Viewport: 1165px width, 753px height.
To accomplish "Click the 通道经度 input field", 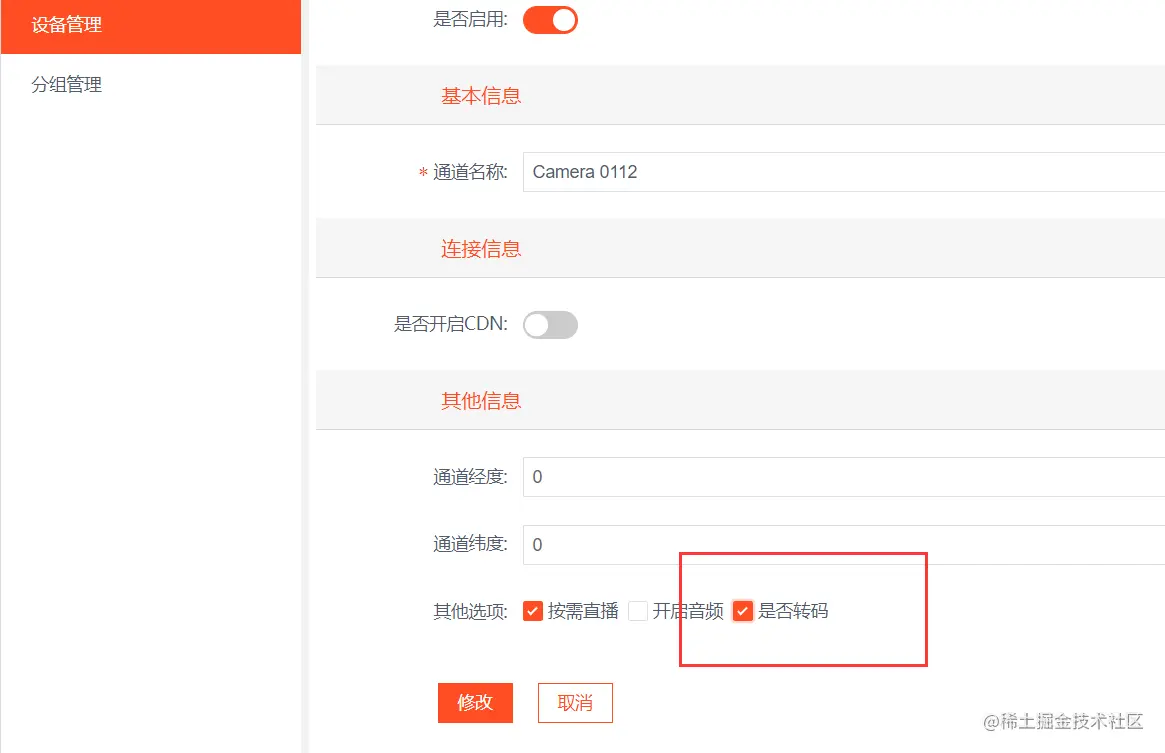I will pos(844,476).
